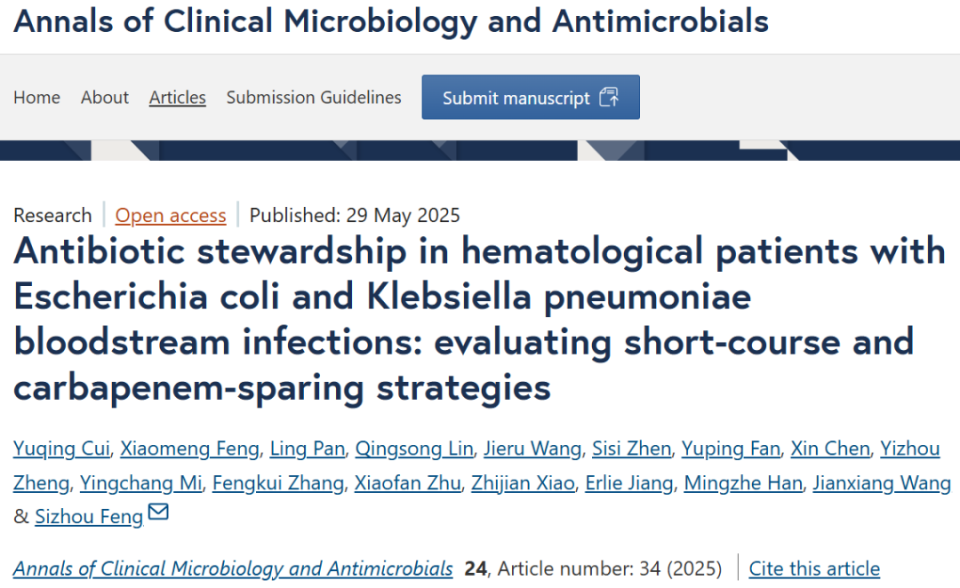Open the journal name link in the citation line
960x588 pixels.
[233, 568]
